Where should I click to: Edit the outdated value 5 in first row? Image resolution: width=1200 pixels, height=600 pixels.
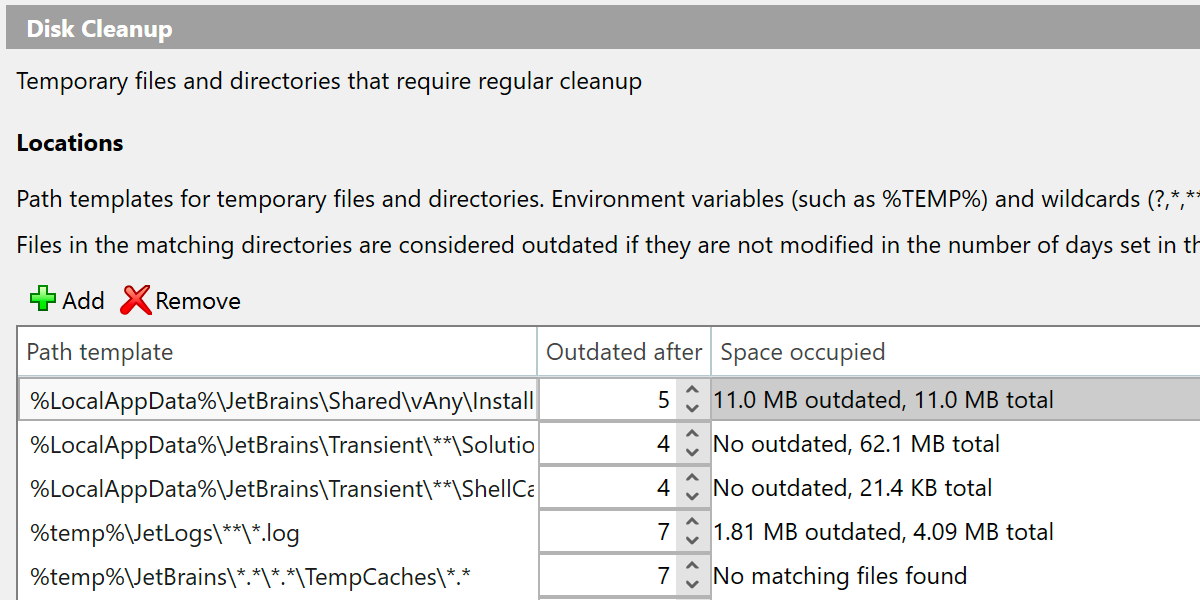click(608, 400)
